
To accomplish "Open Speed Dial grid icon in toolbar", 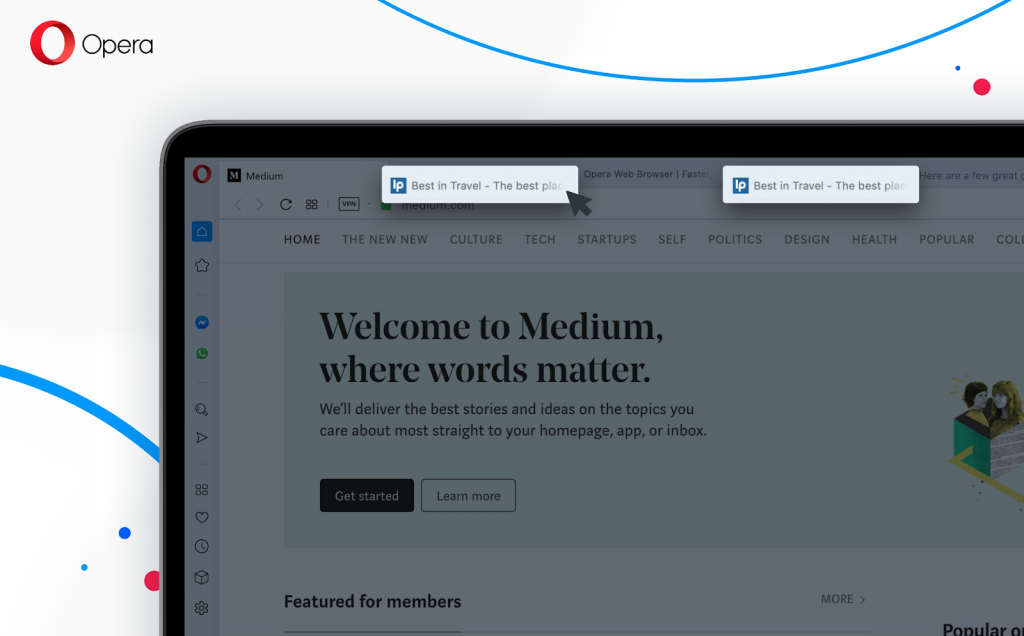I will tap(312, 204).
